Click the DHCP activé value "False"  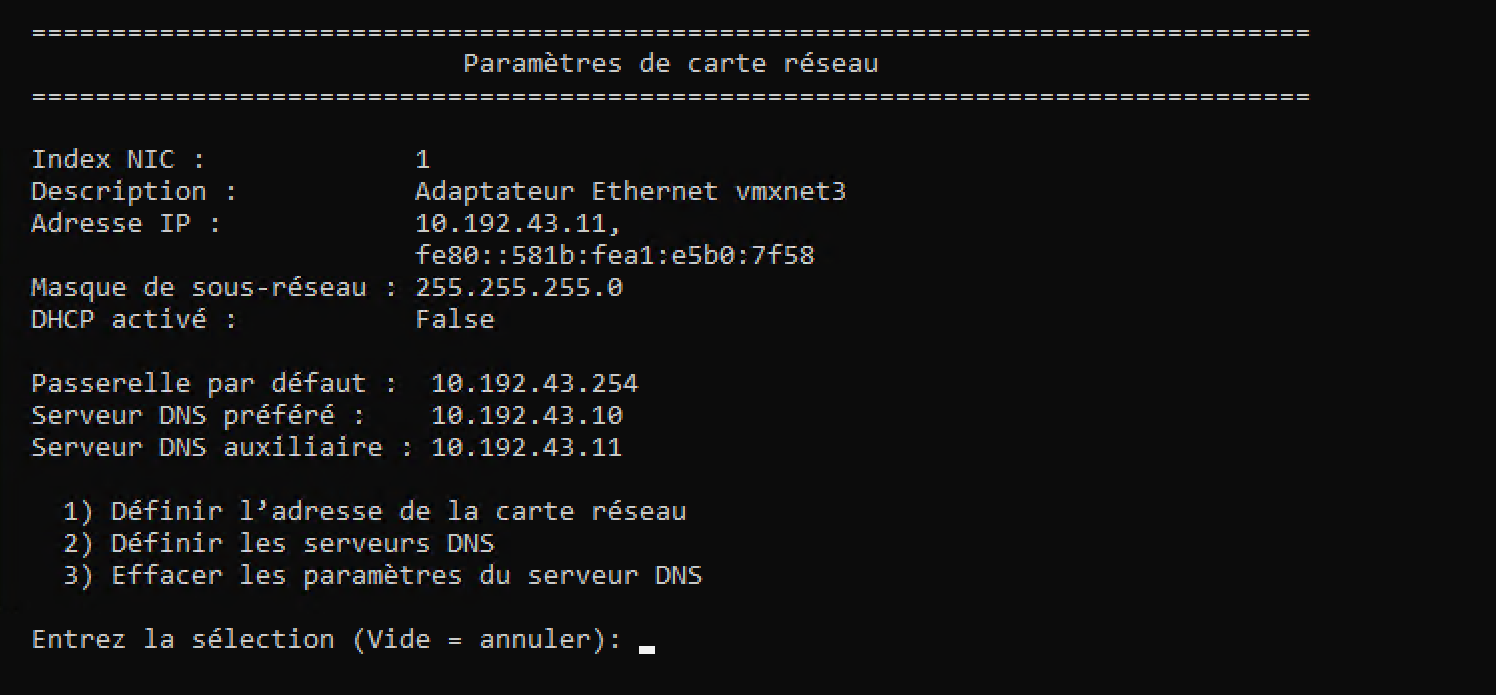click(454, 320)
